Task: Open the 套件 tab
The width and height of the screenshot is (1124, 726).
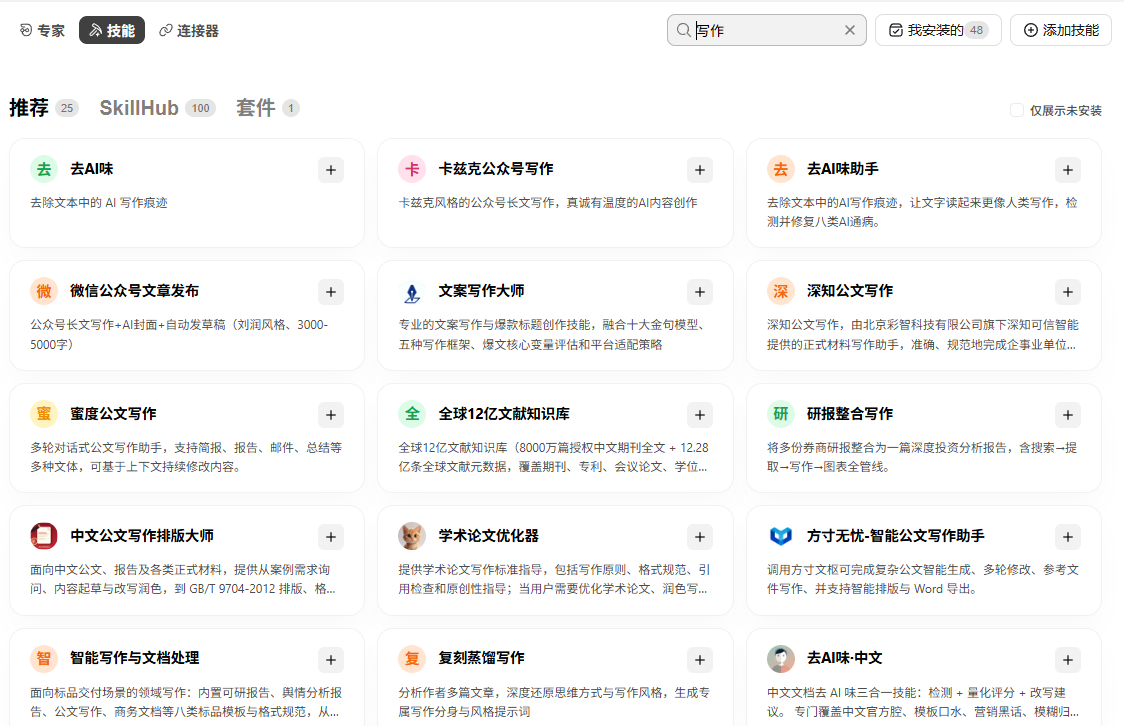Action: [267, 108]
